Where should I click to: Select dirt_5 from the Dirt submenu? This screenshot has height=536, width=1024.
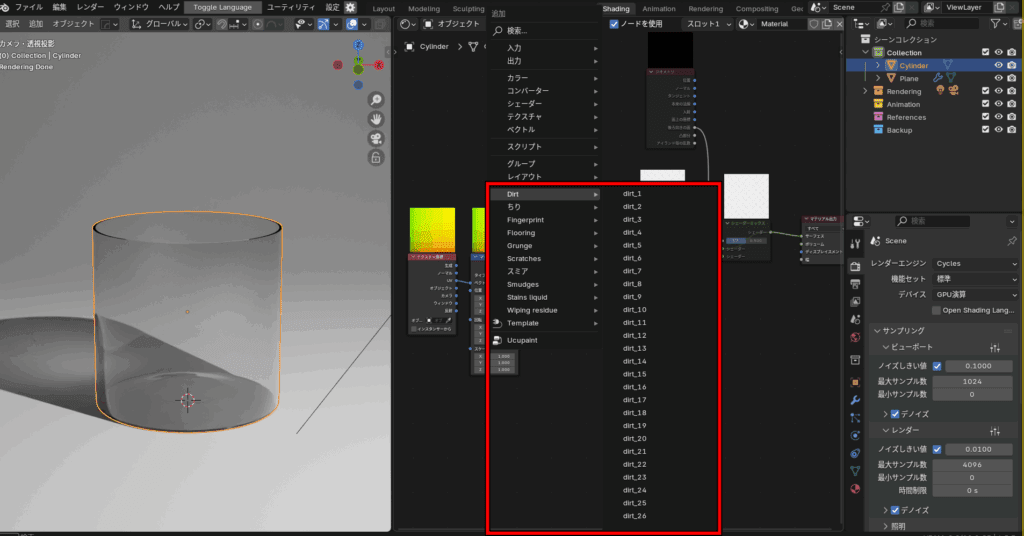tap(632, 245)
